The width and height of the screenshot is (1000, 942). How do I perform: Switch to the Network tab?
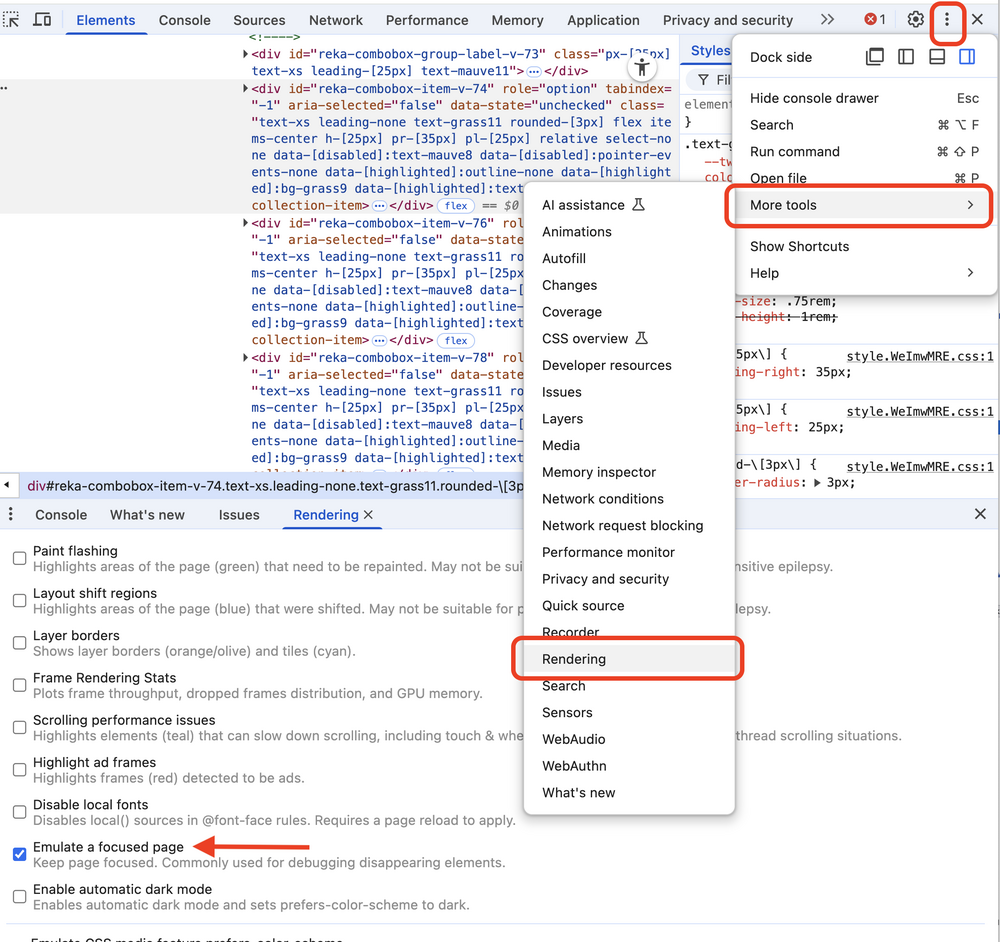335,20
